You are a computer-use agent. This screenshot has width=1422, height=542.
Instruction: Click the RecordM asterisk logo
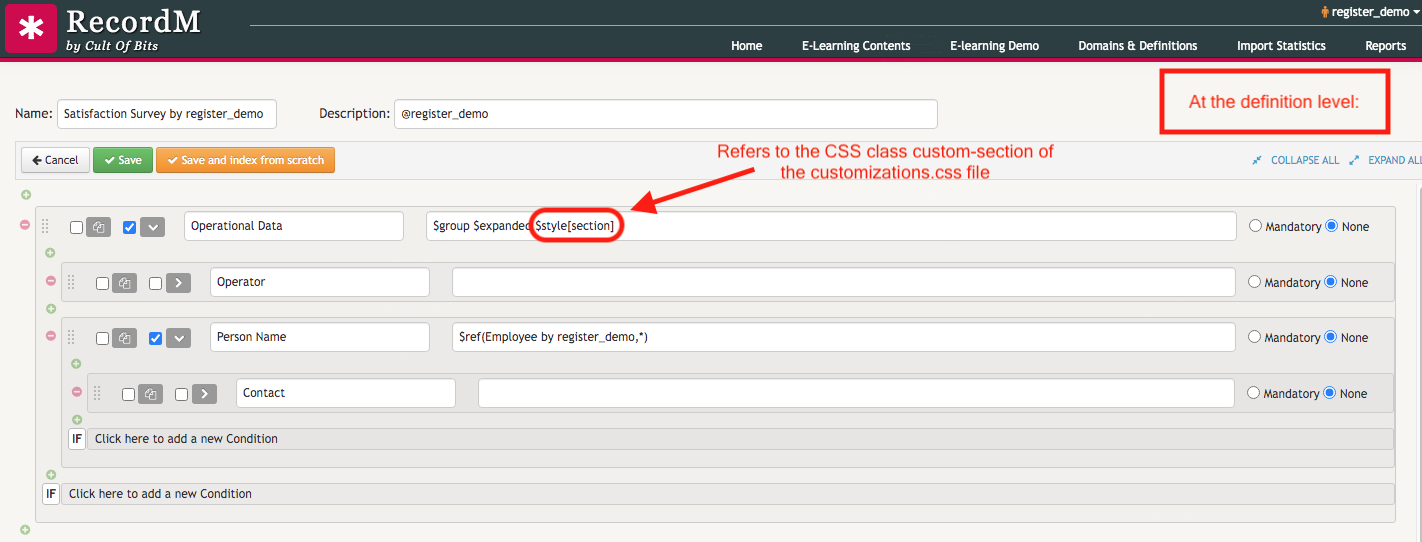(x=31, y=28)
